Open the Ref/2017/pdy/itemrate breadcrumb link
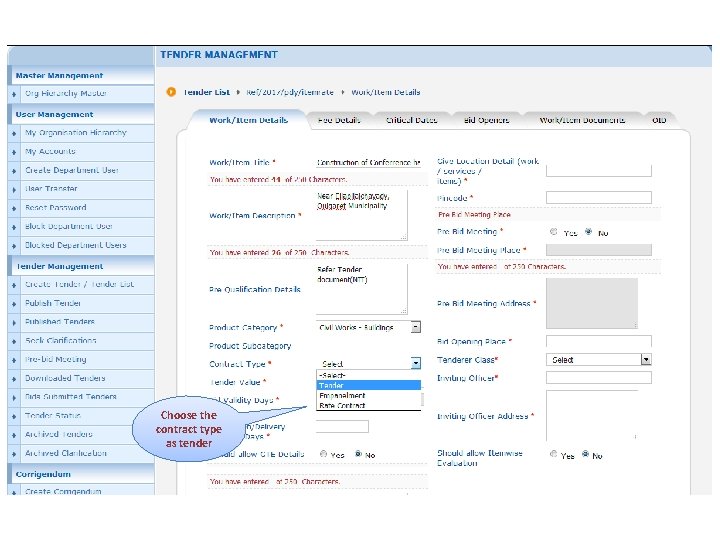720x540 pixels. pyautogui.click(x=290, y=92)
